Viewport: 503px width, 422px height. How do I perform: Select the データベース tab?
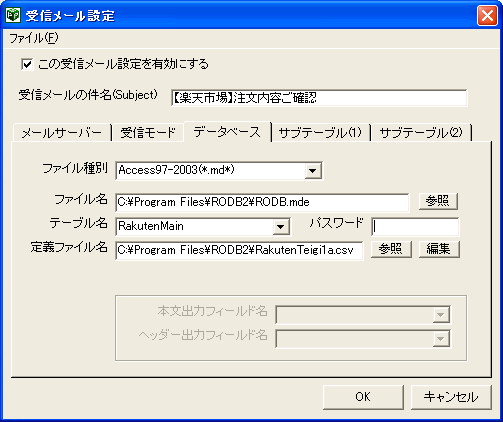click(x=227, y=132)
